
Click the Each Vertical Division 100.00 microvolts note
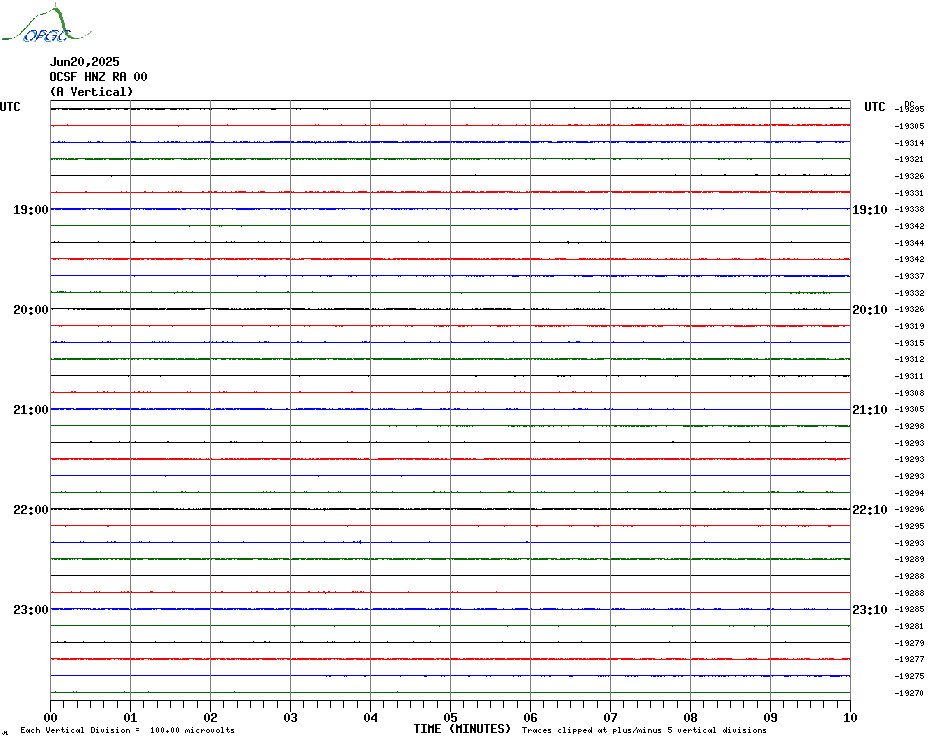(128, 730)
